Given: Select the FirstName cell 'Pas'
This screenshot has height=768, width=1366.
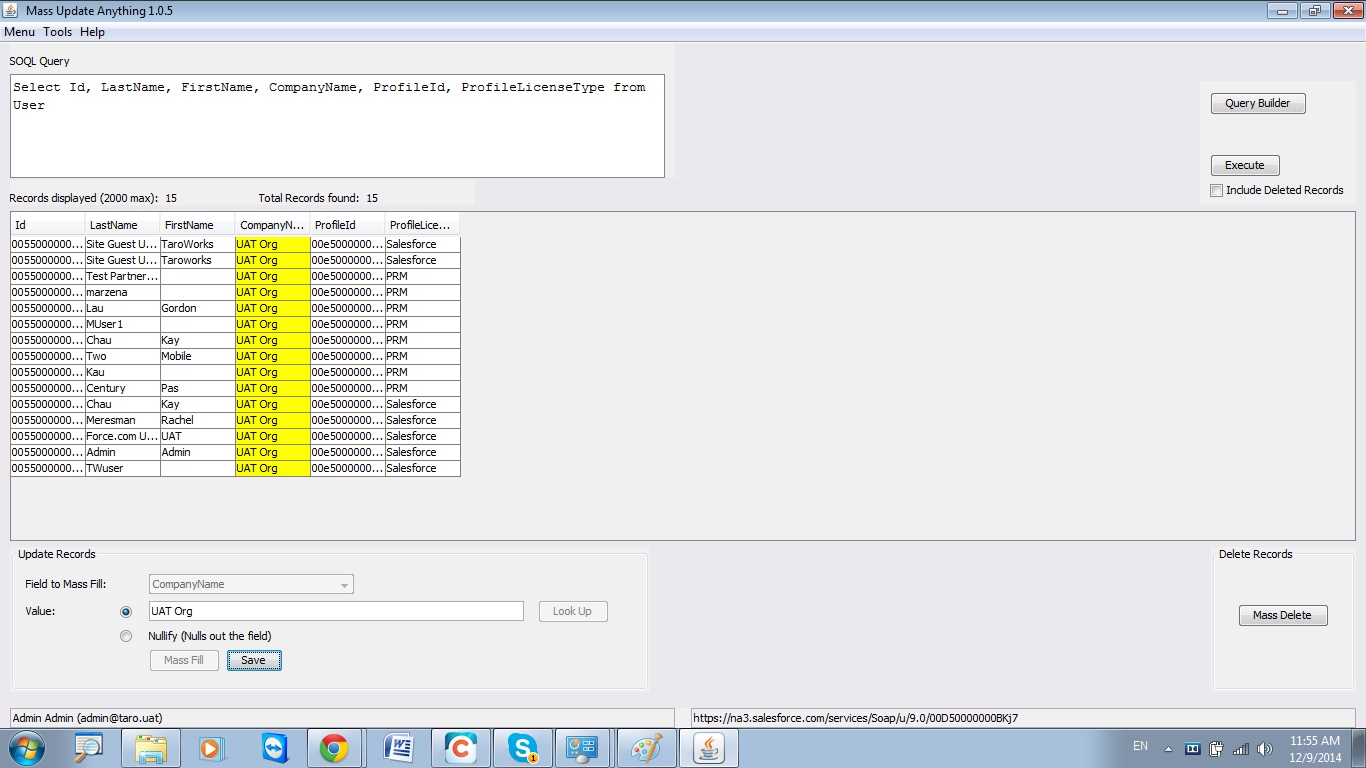Looking at the screenshot, I should tap(198, 388).
